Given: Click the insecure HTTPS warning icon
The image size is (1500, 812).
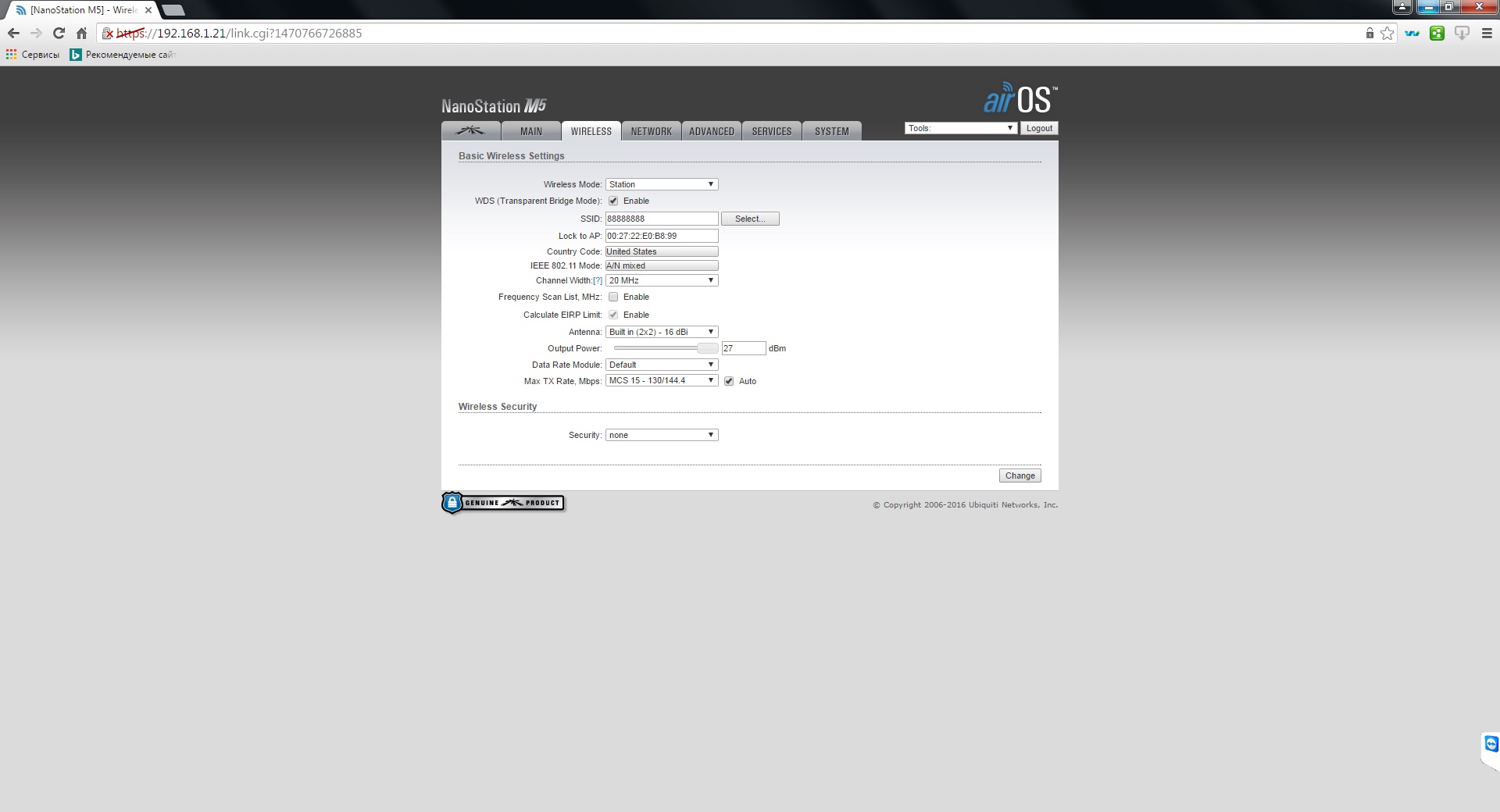Looking at the screenshot, I should pyautogui.click(x=108, y=34).
